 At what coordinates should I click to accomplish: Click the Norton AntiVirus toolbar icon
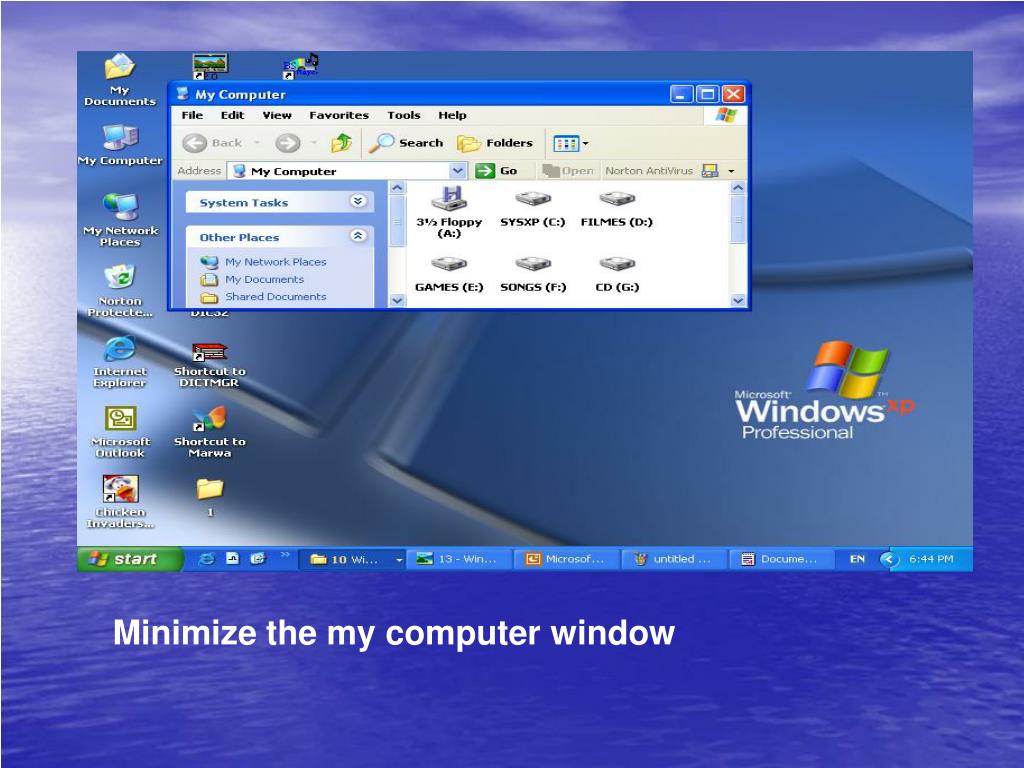pyautogui.click(x=710, y=170)
